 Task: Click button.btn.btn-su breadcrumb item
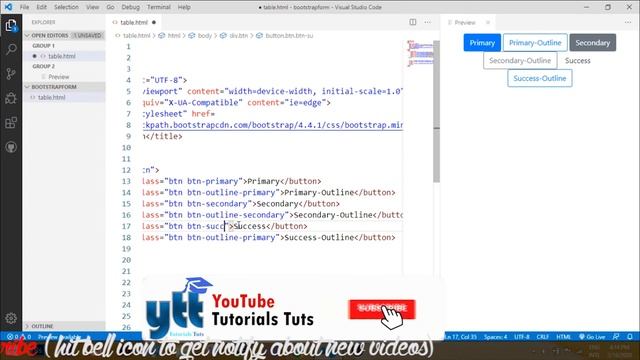[285, 36]
